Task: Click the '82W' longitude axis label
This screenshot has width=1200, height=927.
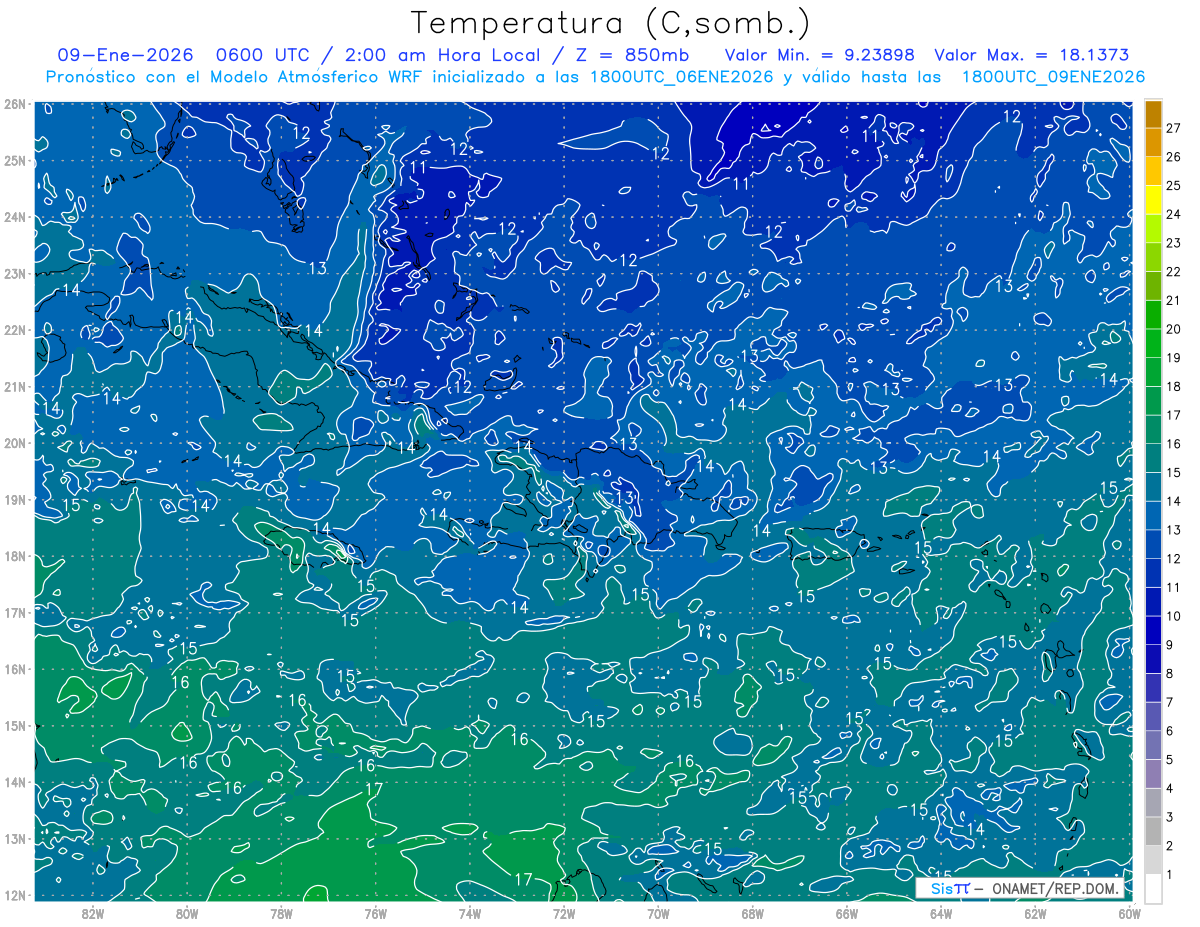Action: point(93,912)
